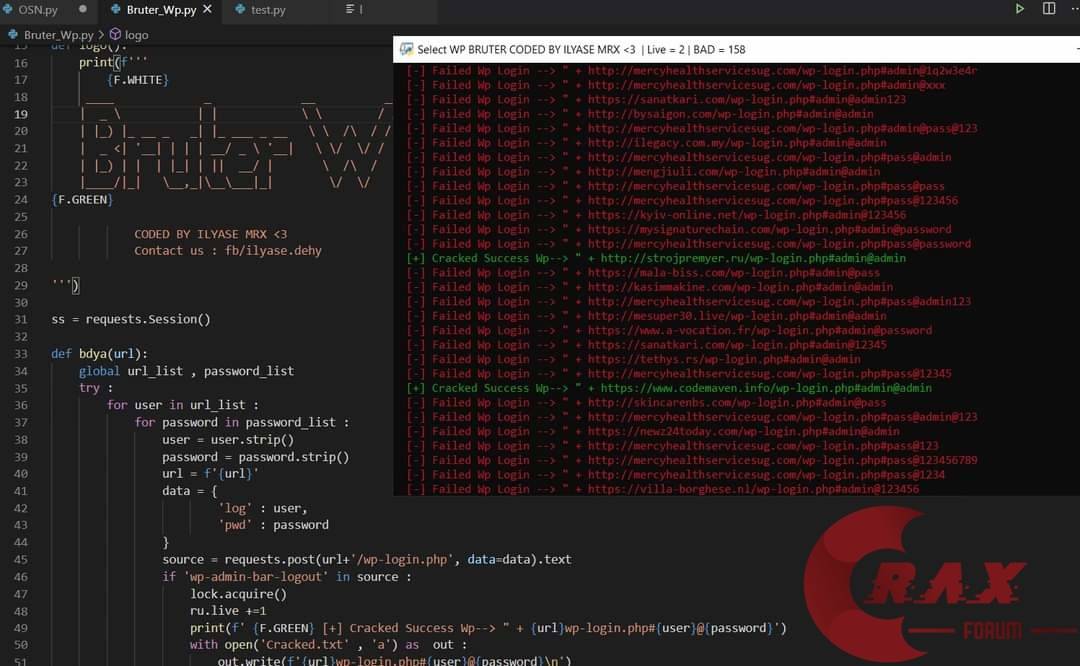
Task: Click the strojpremyer.ru cracked success line
Action: click(656, 258)
